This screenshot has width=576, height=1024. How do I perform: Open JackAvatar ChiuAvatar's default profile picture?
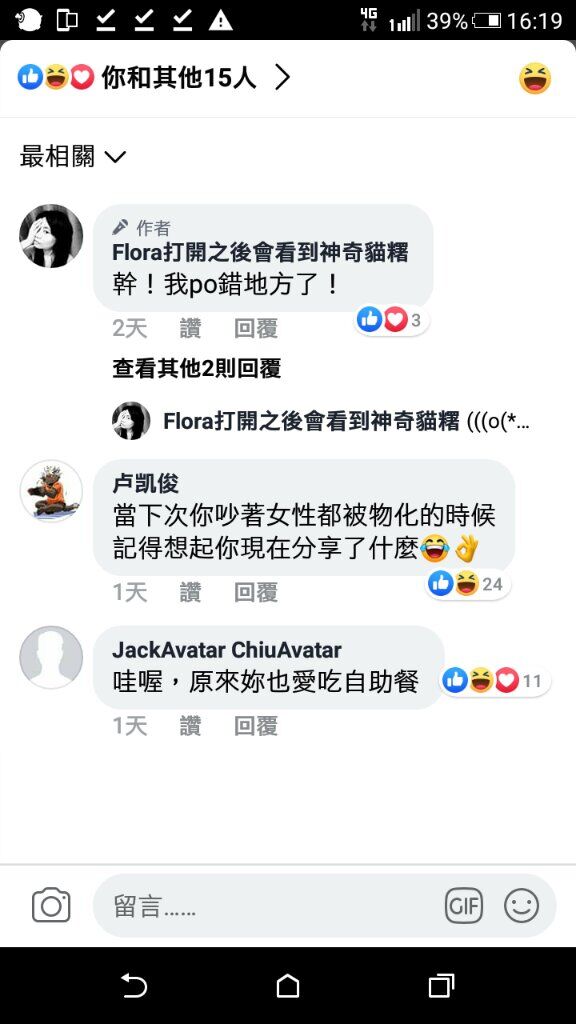coord(51,658)
